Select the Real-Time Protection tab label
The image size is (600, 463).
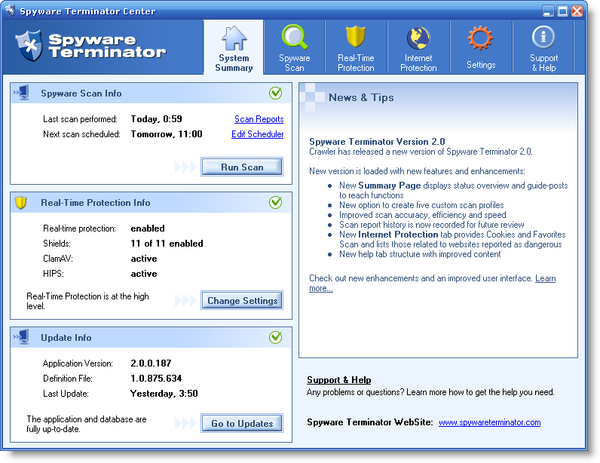(355, 63)
